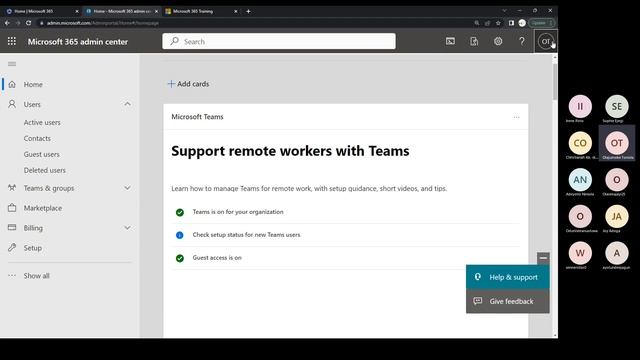The image size is (640, 360).
Task: Open the browser side panel icon
Action: 511,23
